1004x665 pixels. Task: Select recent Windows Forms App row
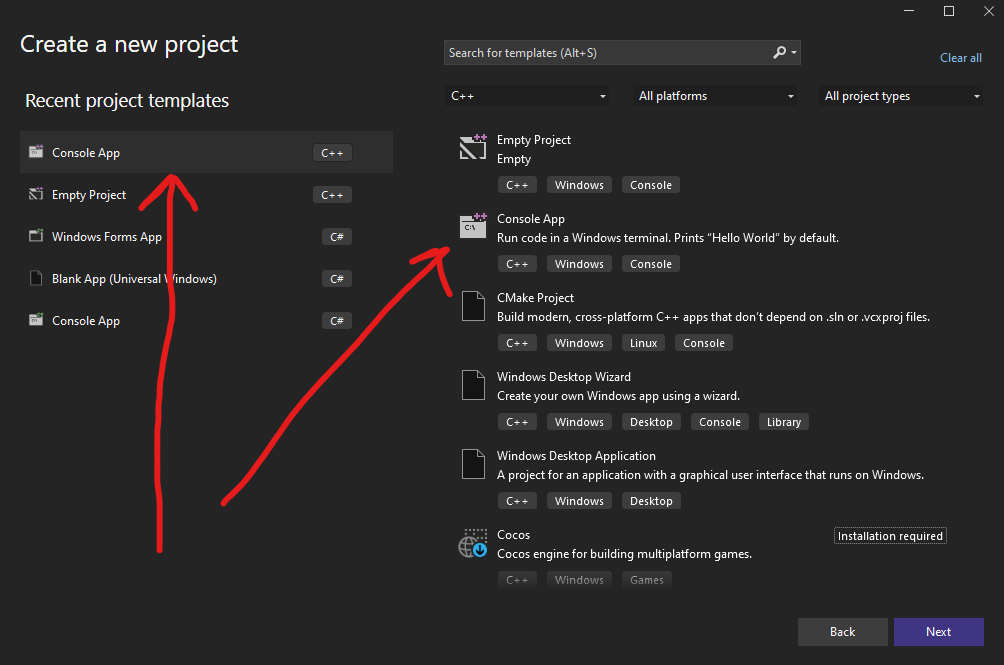(206, 237)
